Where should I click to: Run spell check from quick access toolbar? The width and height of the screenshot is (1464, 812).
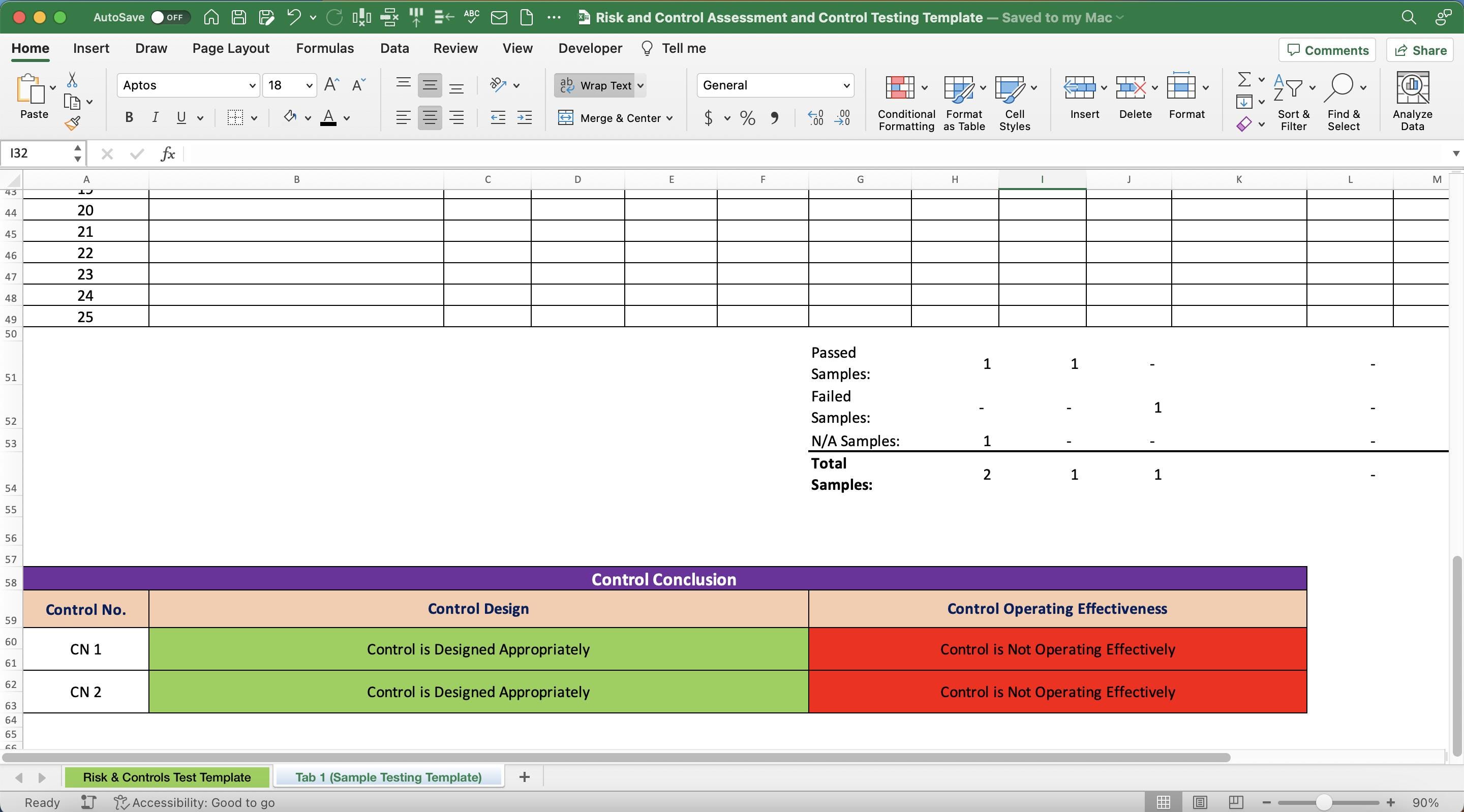click(471, 17)
